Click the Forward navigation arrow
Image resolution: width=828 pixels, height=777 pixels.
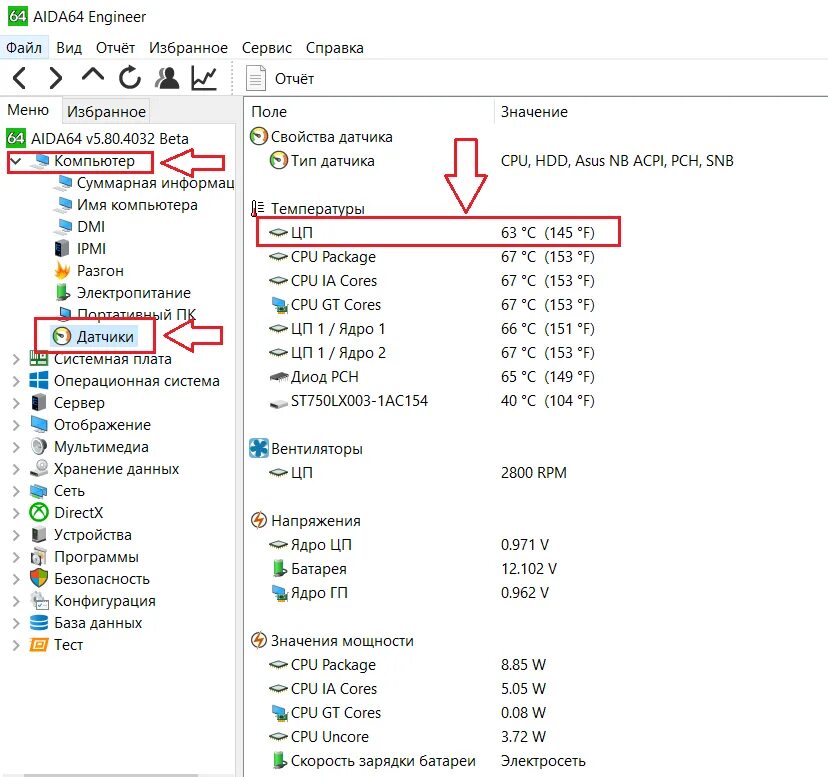coord(55,78)
